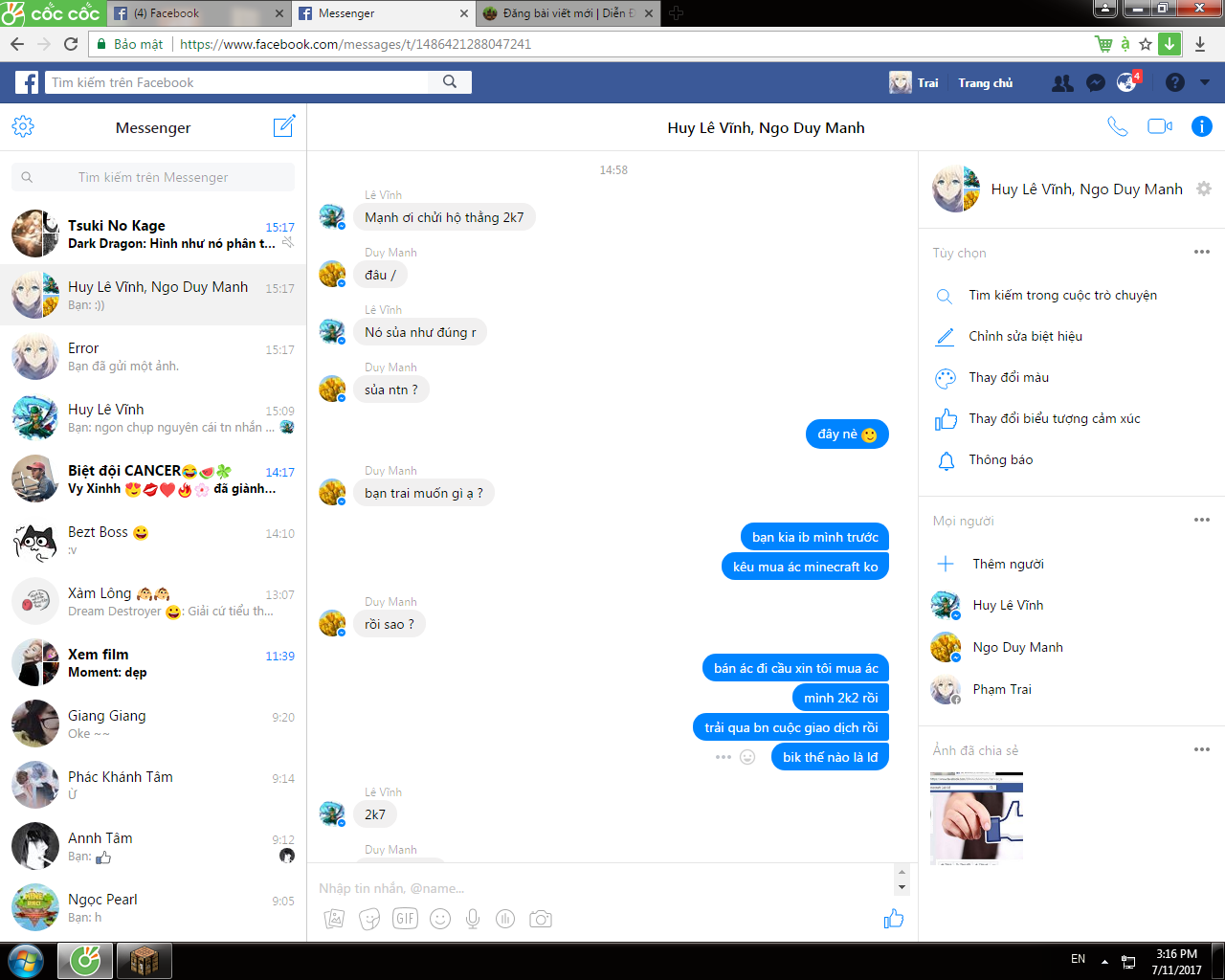Create a poll using the poll icon
The image size is (1225, 980).
[505, 919]
